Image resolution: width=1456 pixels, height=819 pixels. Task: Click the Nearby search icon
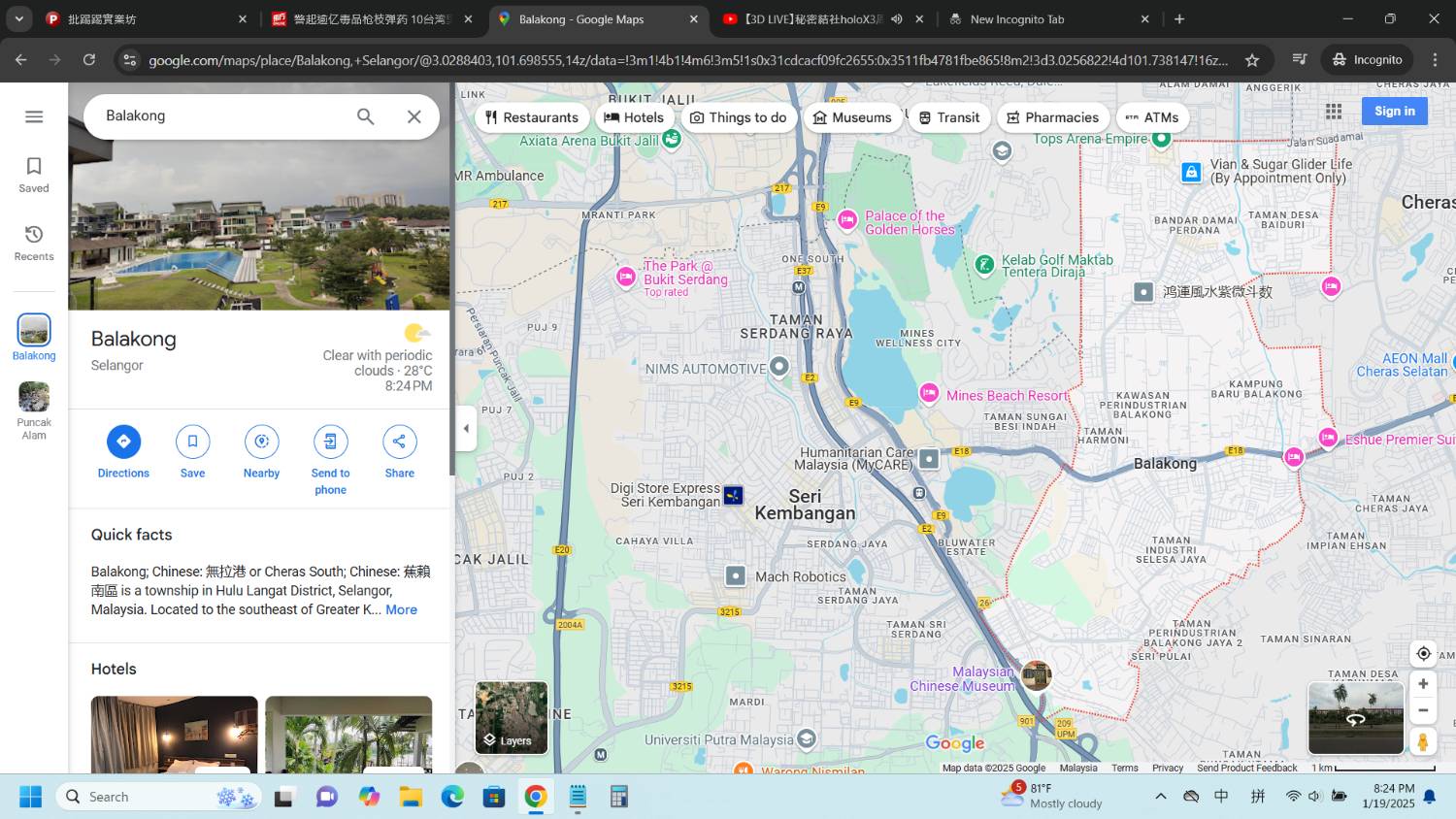(x=261, y=442)
